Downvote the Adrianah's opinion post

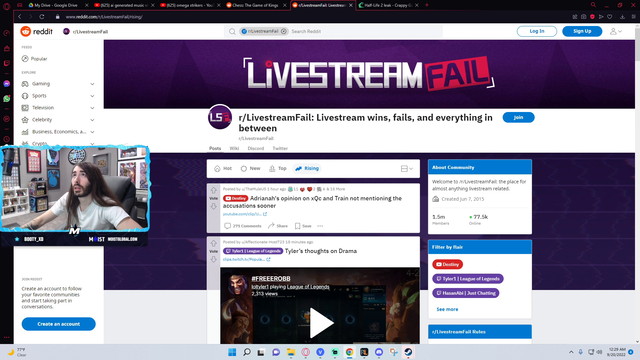coord(213,207)
